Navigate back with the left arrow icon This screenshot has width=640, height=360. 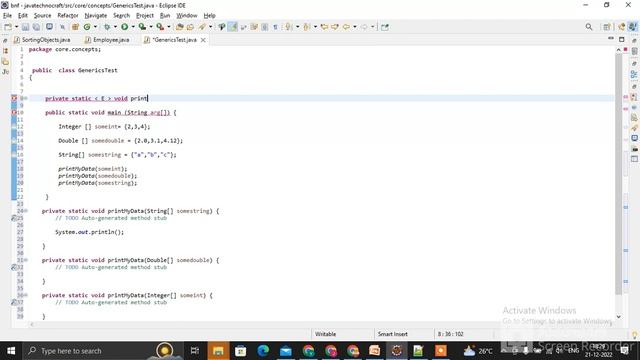[x=346, y=27]
